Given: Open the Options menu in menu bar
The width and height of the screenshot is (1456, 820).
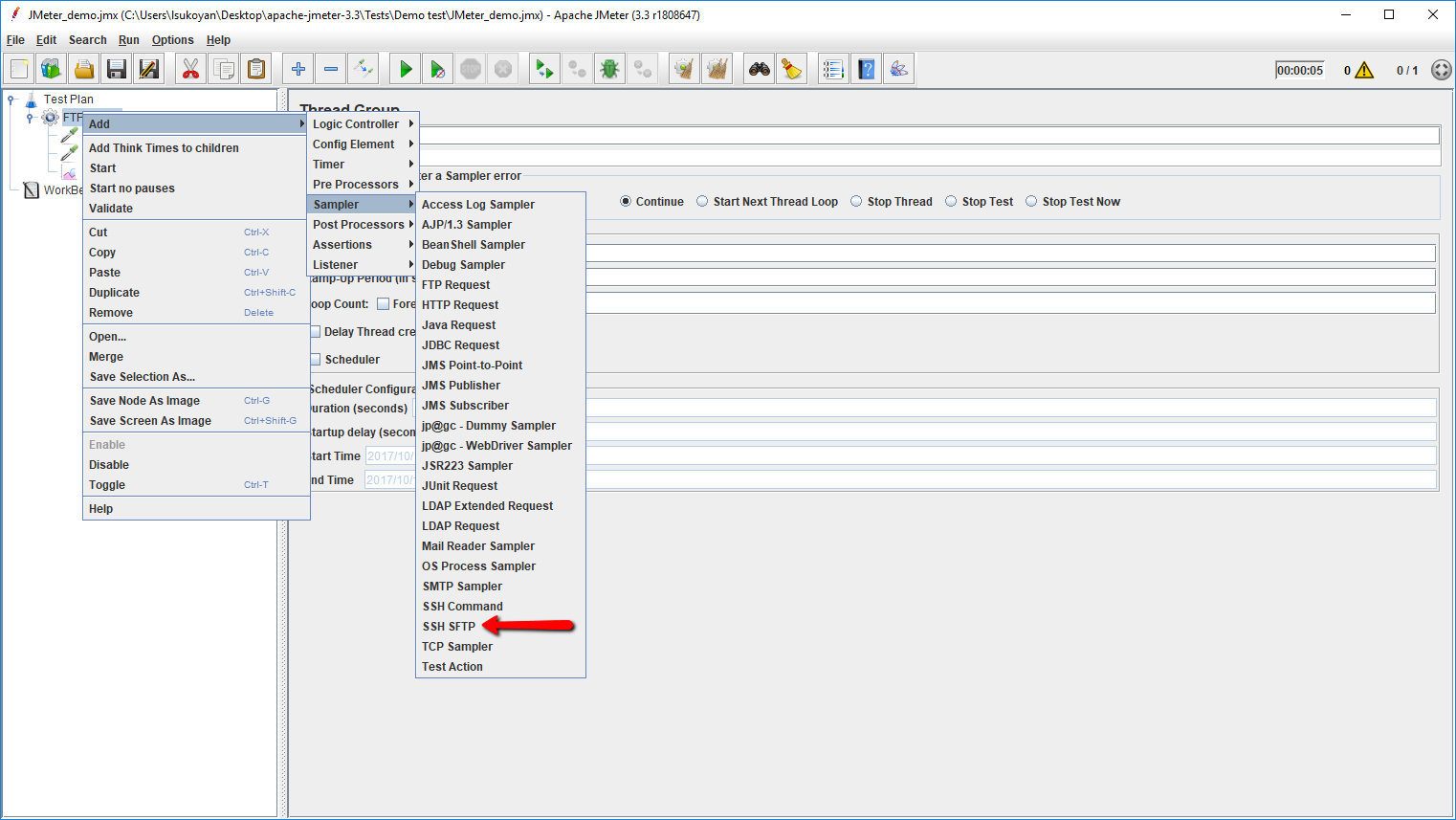Looking at the screenshot, I should tap(172, 40).
